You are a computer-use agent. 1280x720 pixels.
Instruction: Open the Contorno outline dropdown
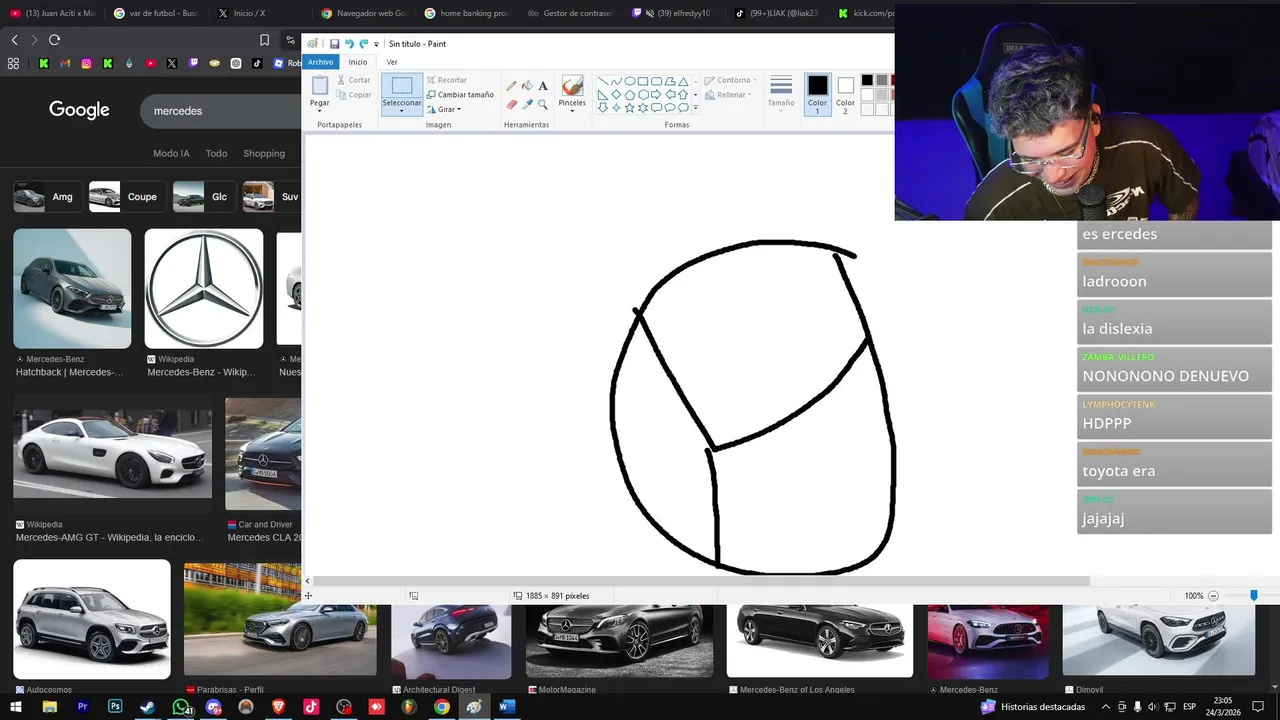730,80
